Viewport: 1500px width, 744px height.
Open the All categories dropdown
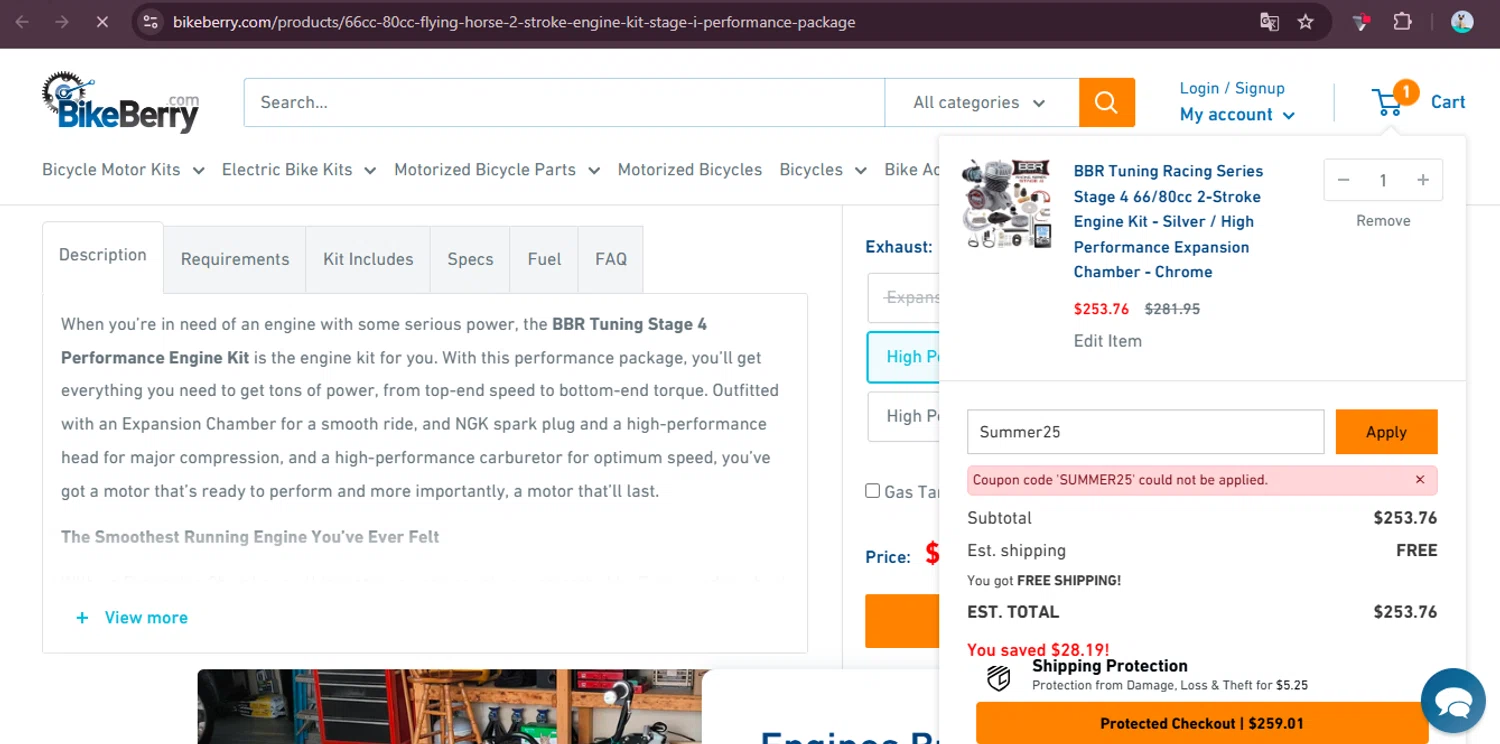pos(980,102)
